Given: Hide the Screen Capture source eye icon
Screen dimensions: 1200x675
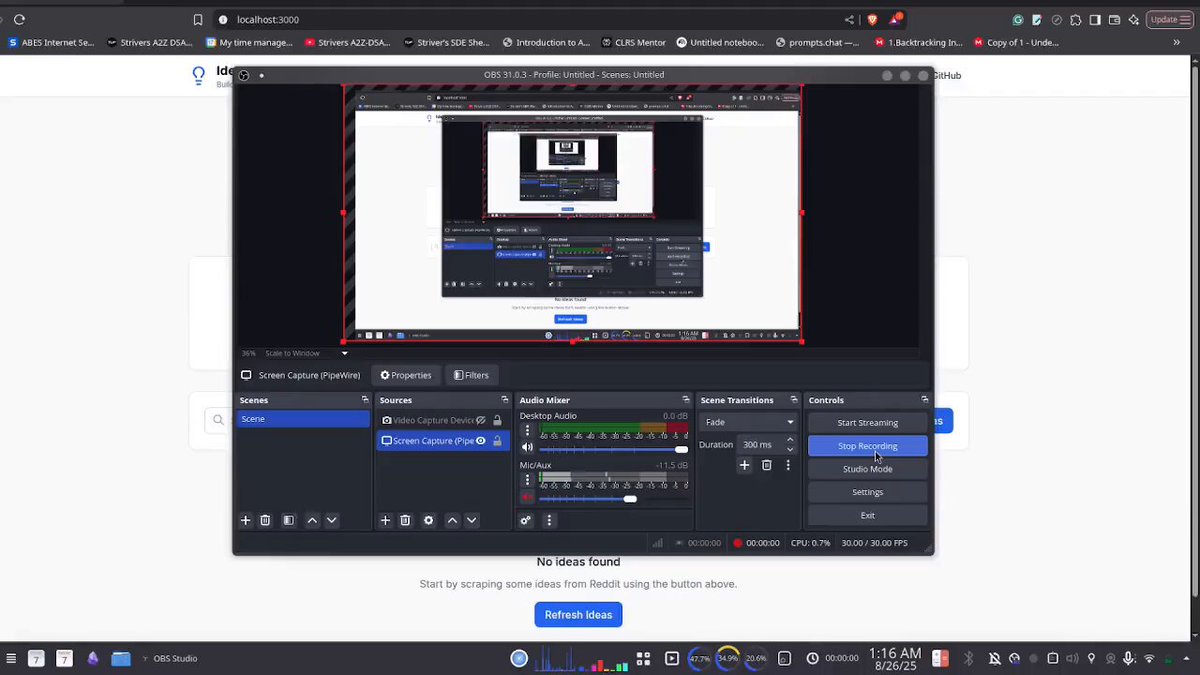Looking at the screenshot, I should 481,441.
